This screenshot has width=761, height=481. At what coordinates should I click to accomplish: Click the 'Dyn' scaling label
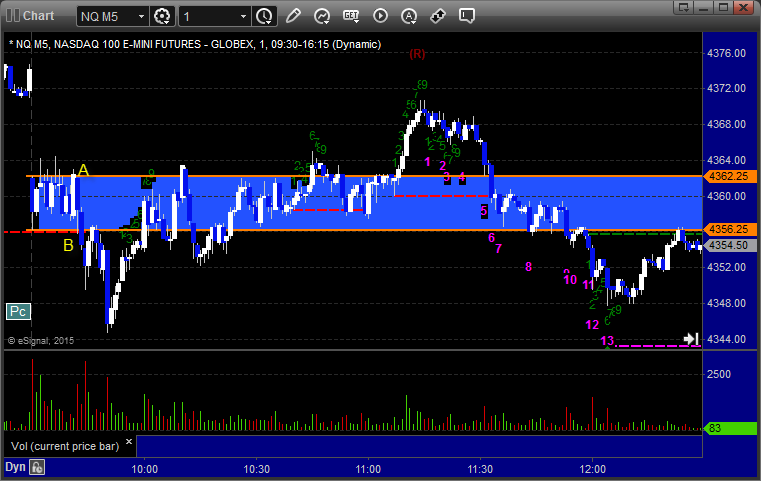[x=15, y=467]
